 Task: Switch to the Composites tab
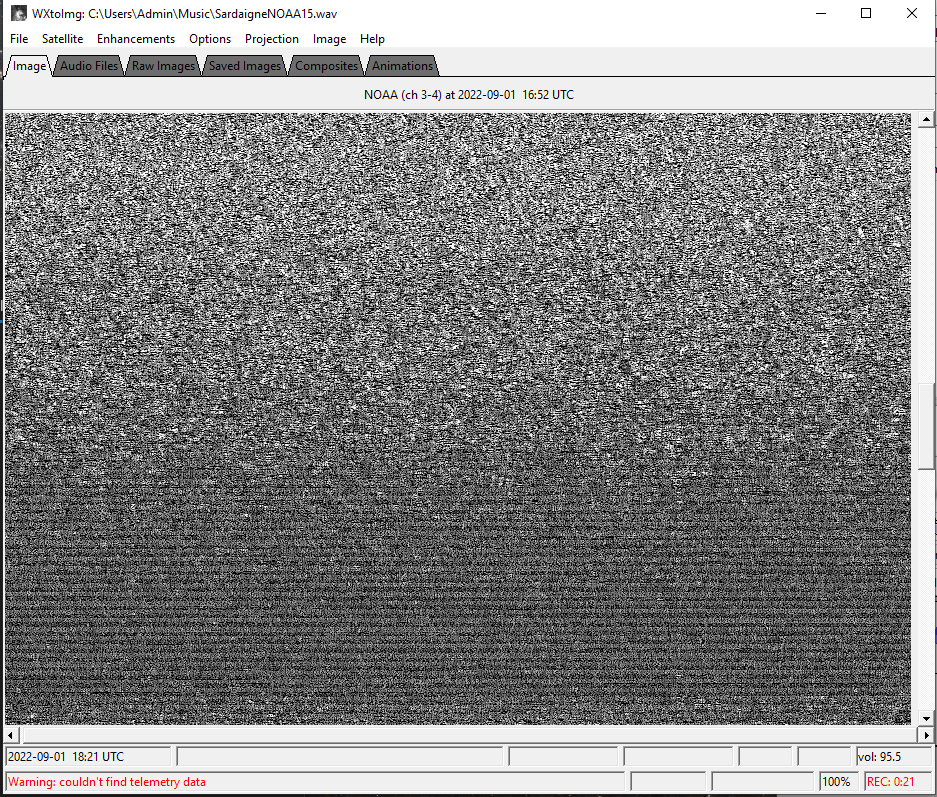tap(326, 66)
